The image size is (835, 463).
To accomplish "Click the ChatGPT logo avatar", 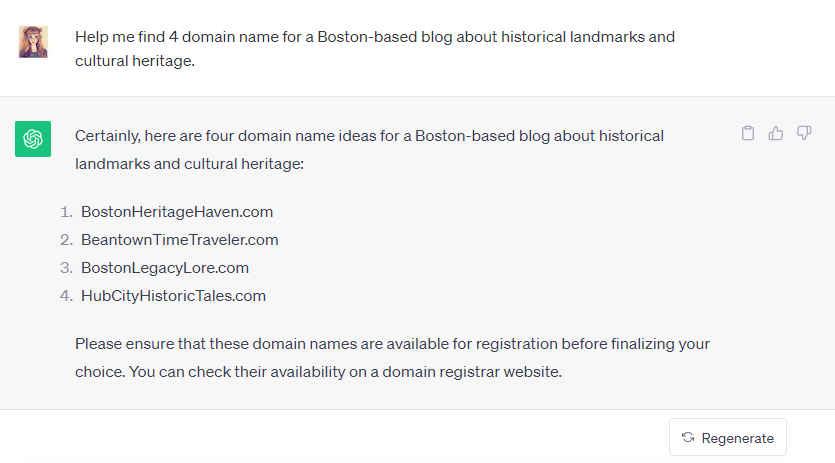I will [x=33, y=139].
